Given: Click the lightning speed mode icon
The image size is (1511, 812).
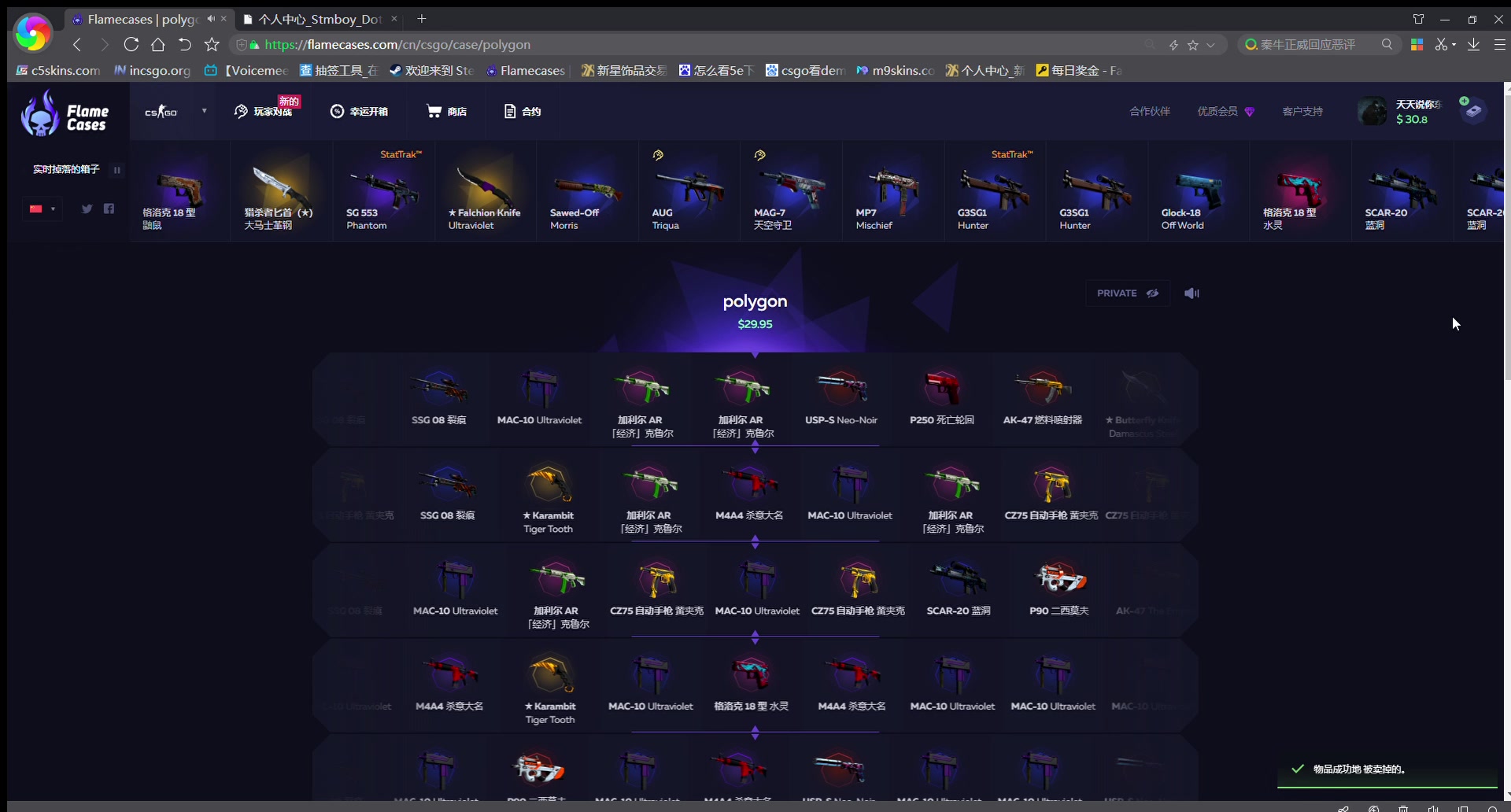Looking at the screenshot, I should point(1173,45).
